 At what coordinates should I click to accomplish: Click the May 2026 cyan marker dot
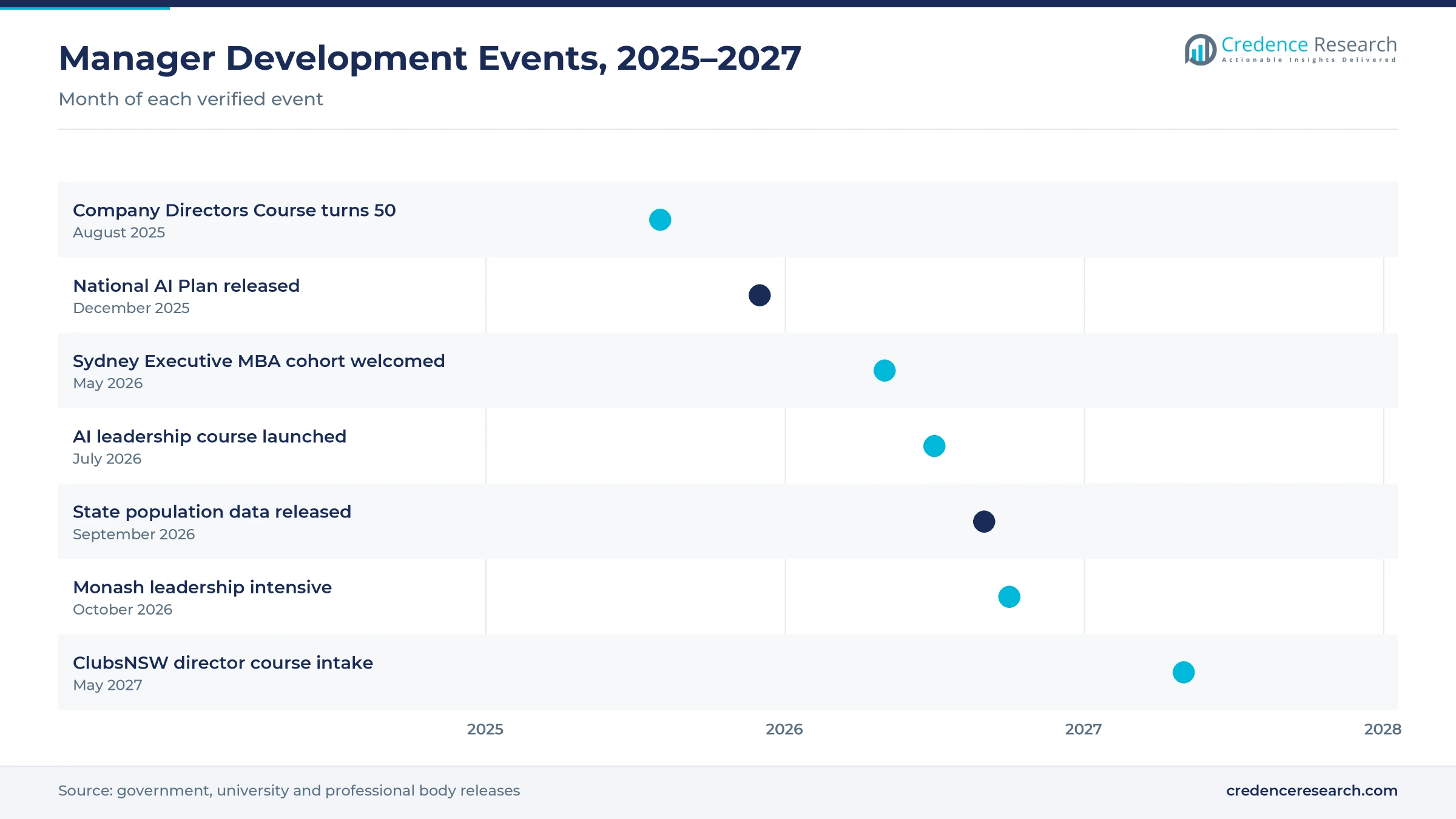click(885, 371)
